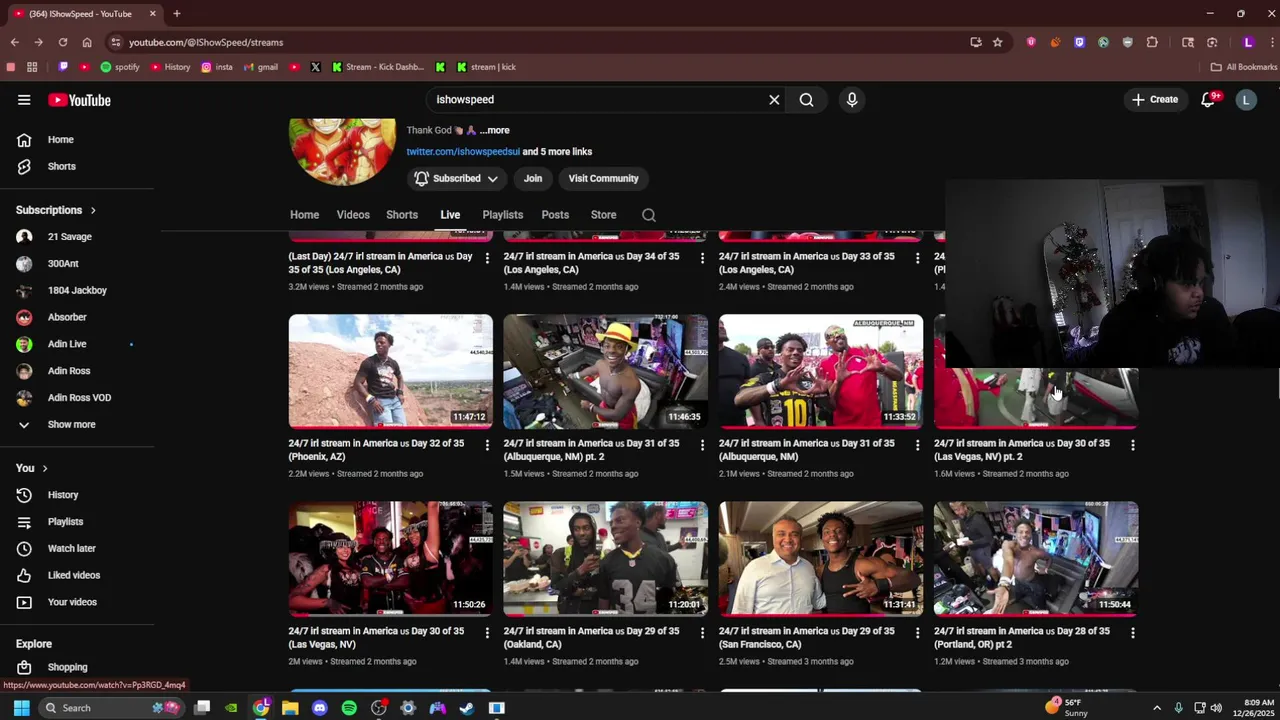
Task: Open the gmail bookmark
Action: (x=260, y=67)
